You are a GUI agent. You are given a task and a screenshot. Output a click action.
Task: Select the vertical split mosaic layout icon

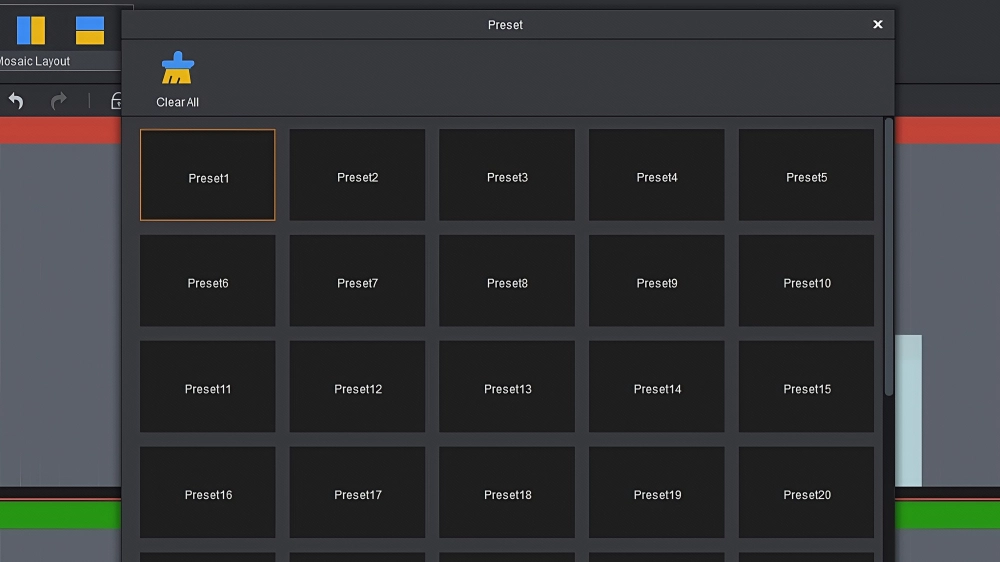click(31, 30)
